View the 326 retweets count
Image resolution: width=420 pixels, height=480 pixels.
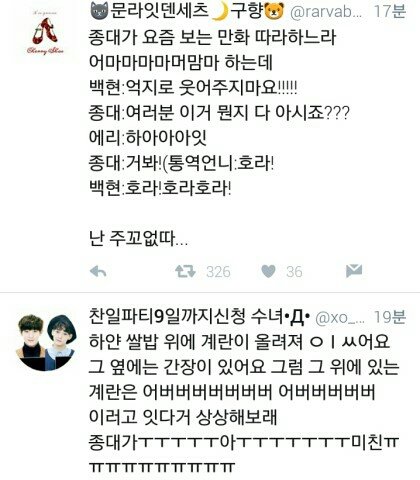click(x=218, y=272)
